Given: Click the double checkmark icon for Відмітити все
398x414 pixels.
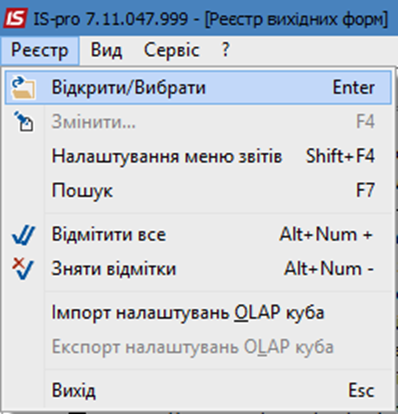Looking at the screenshot, I should (x=23, y=235).
